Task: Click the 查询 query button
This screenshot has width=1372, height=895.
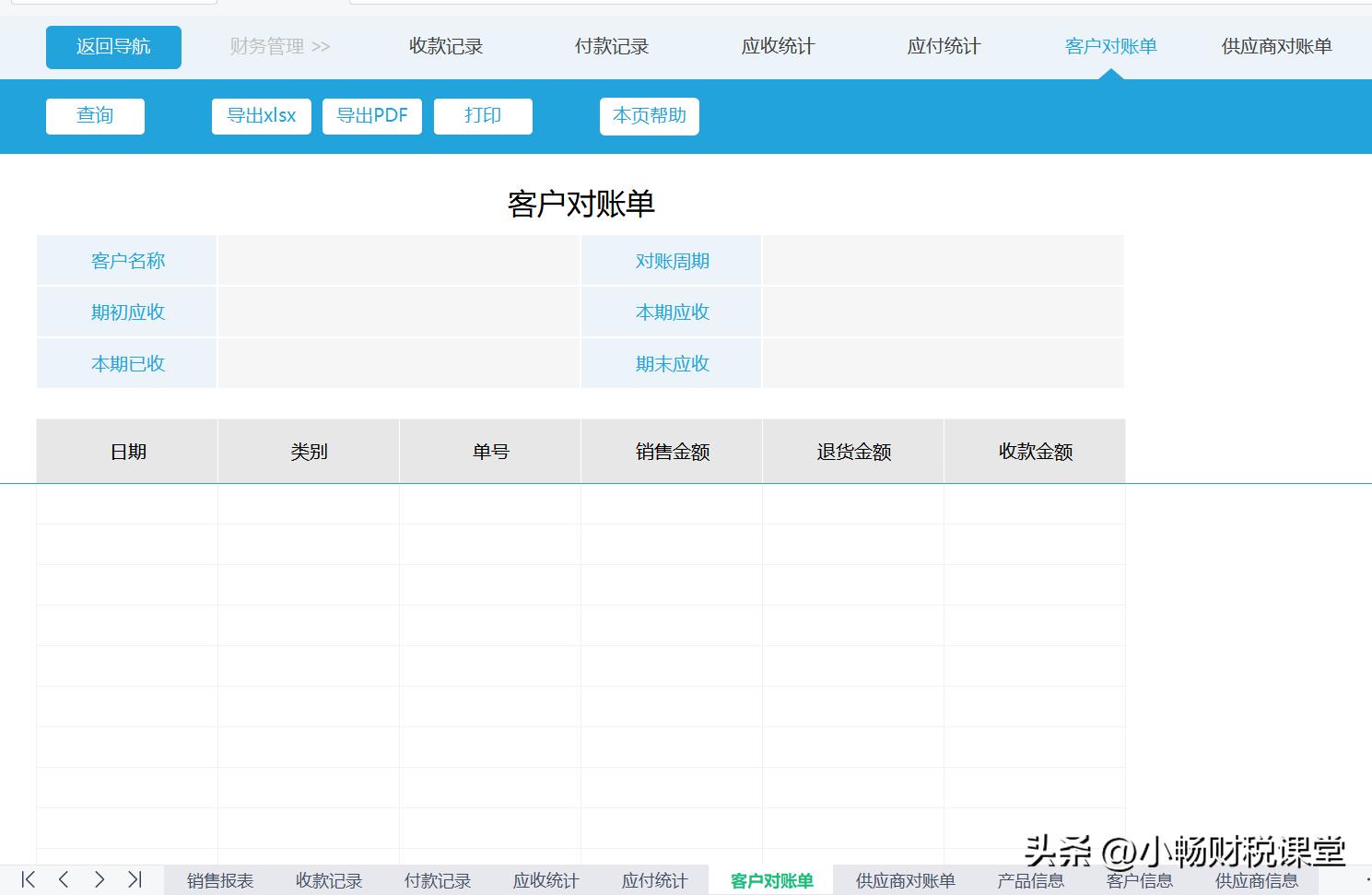Action: point(94,115)
